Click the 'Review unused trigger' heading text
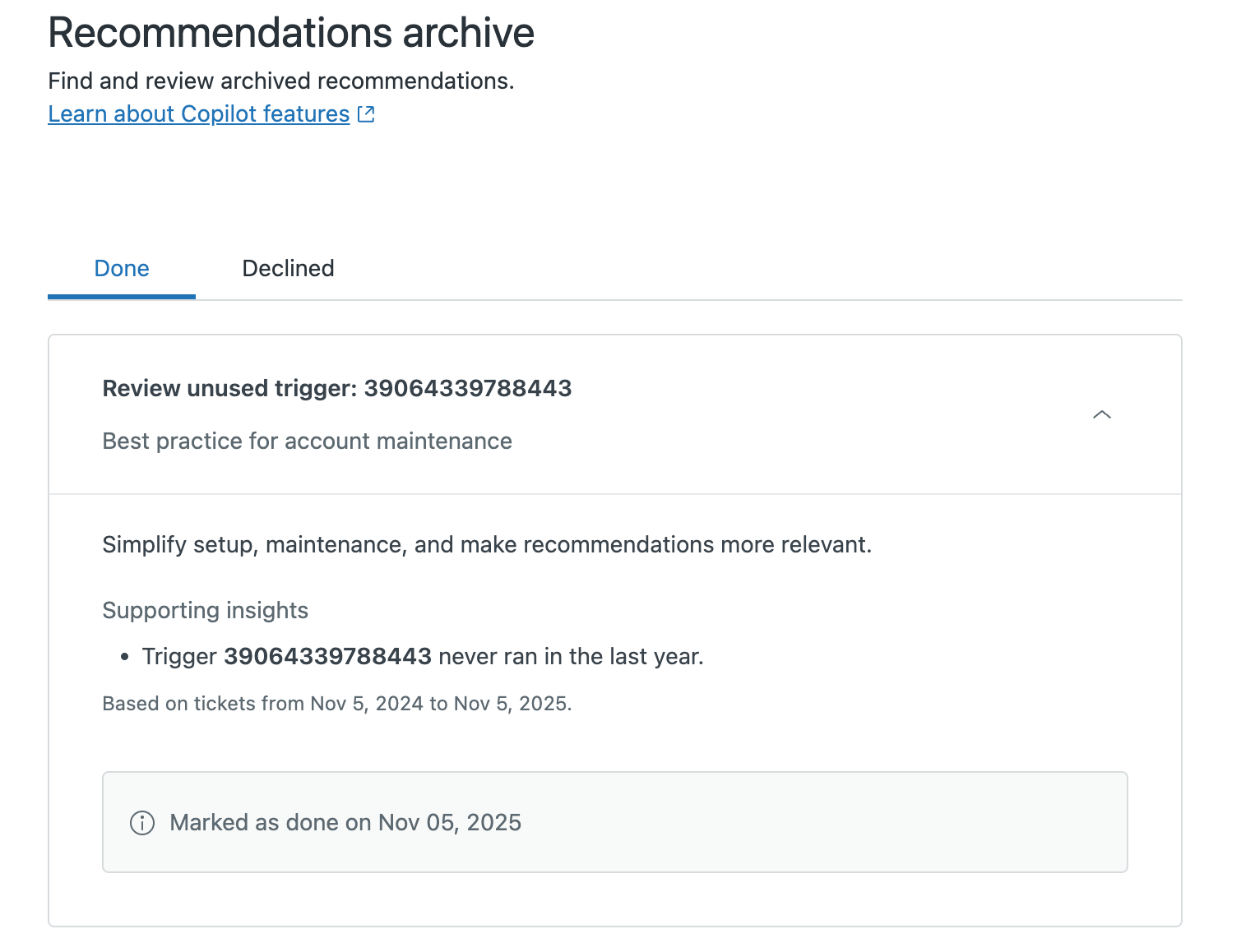 [x=229, y=388]
